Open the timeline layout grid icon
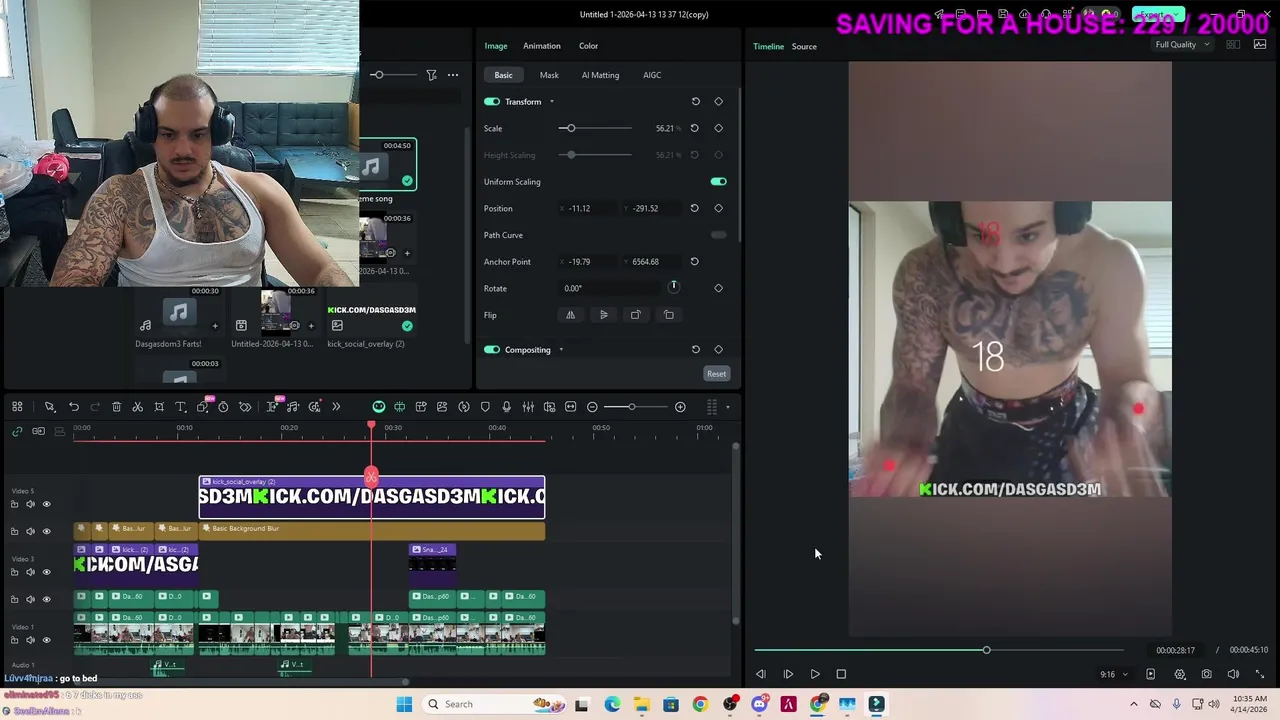Image resolution: width=1280 pixels, height=720 pixels. pyautogui.click(x=17, y=407)
